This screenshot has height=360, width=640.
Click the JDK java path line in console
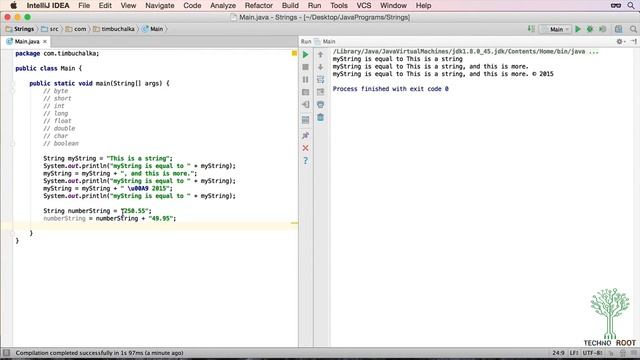(466, 52)
